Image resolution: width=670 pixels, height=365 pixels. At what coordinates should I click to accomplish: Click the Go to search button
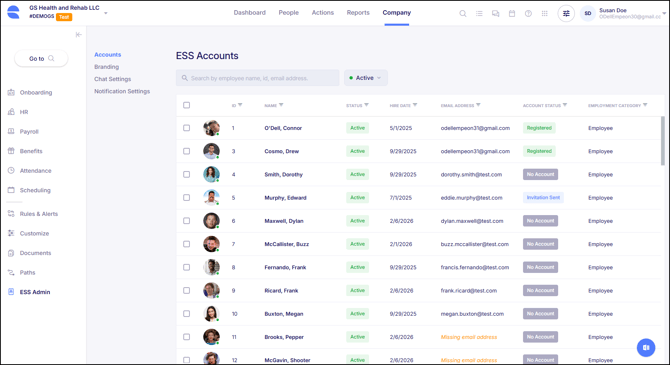[41, 59]
